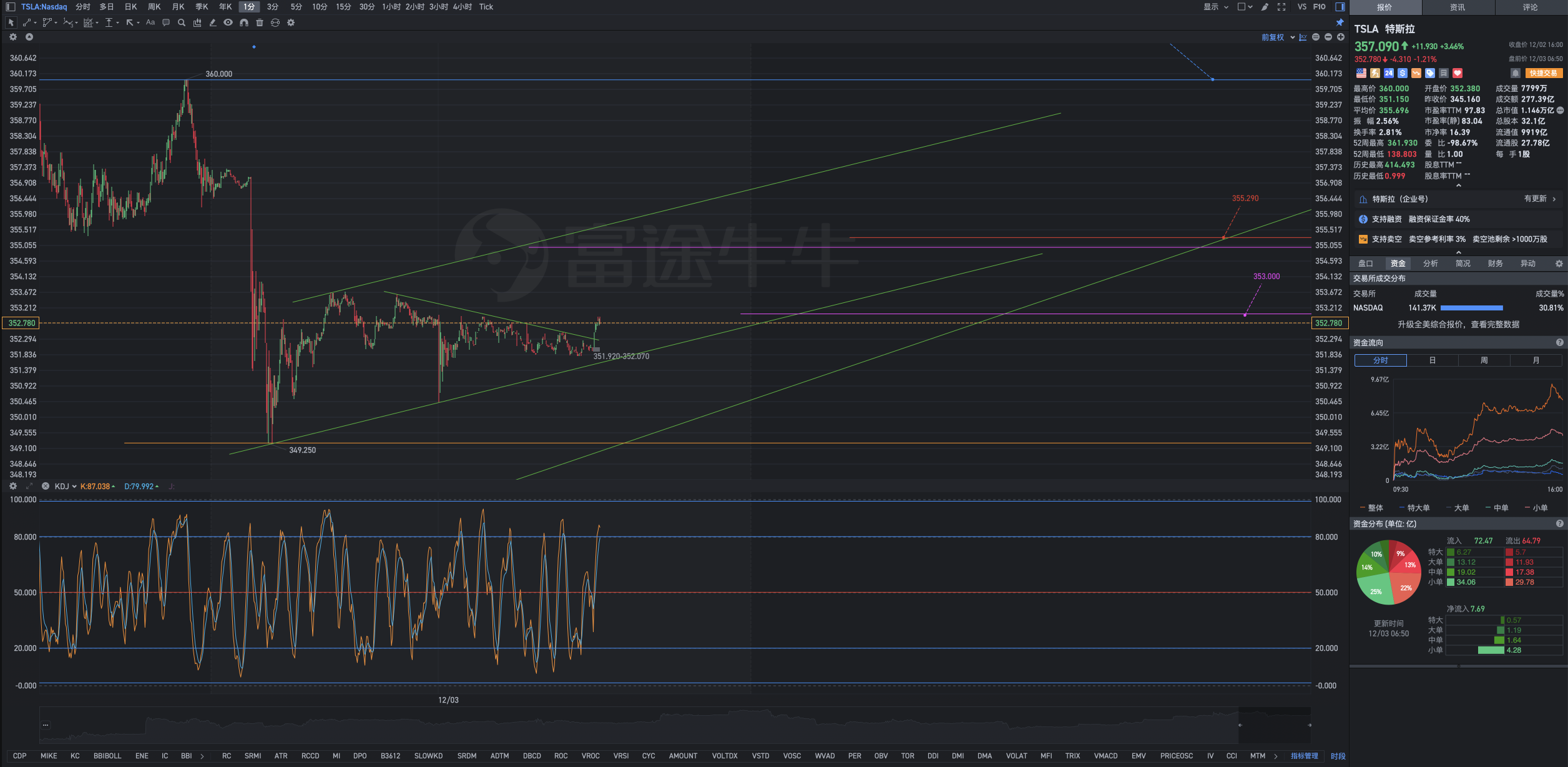
Task: Select 月 in capital flow period
Action: [1536, 360]
